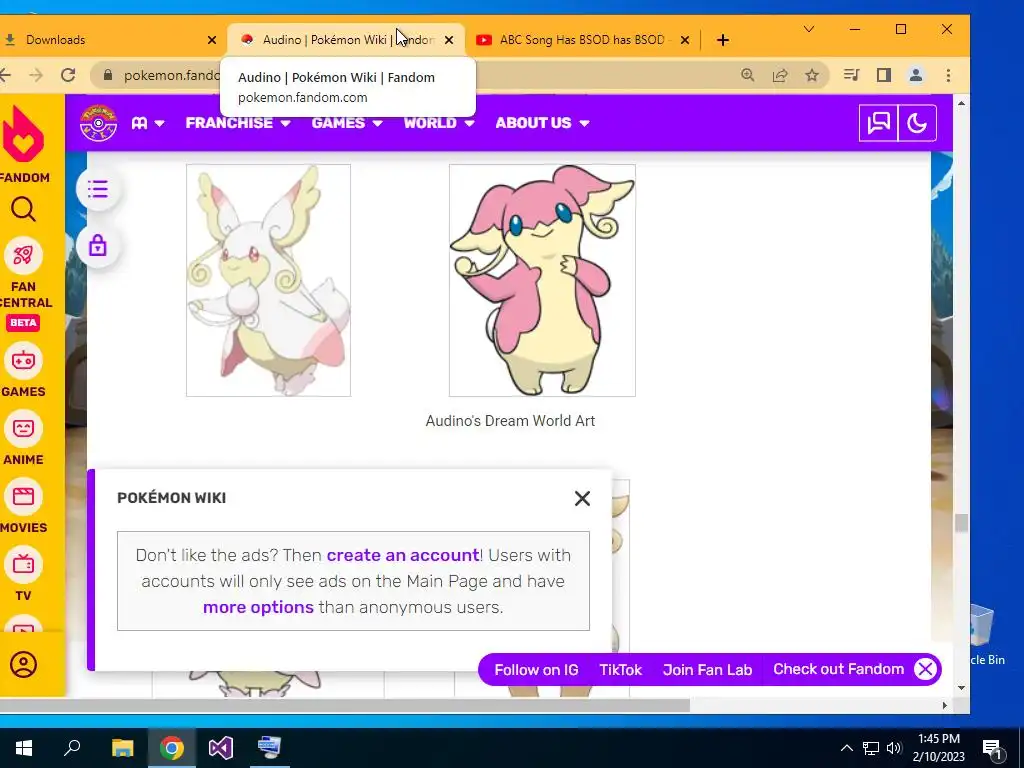The height and width of the screenshot is (768, 1024).
Task: Open the Windows Start menu
Action: point(24,748)
